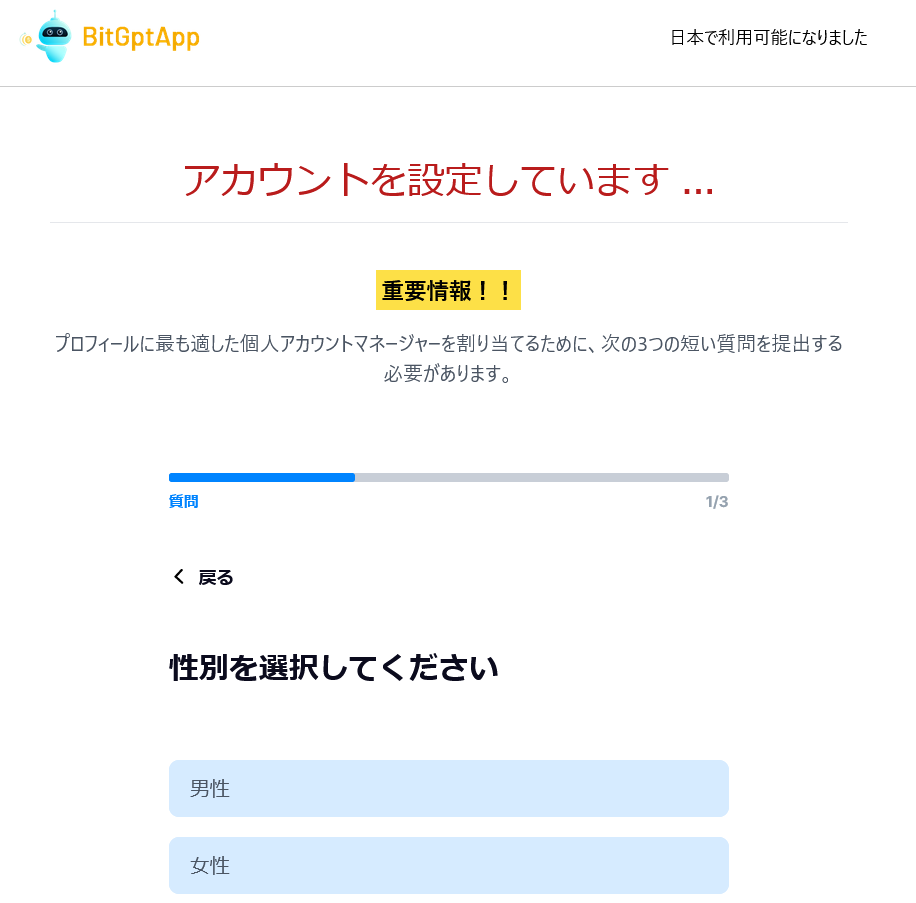Click the orange BitGptApp wordmark
The width and height of the screenshot is (916, 903).
click(141, 38)
